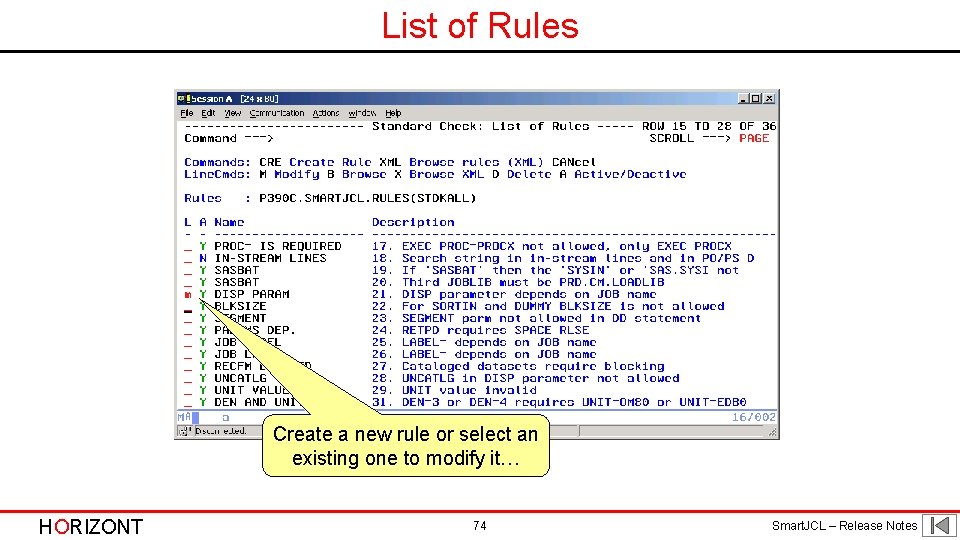The height and width of the screenshot is (540, 960).
Task: Click the disconnected status icon in status bar
Action: (x=183, y=432)
